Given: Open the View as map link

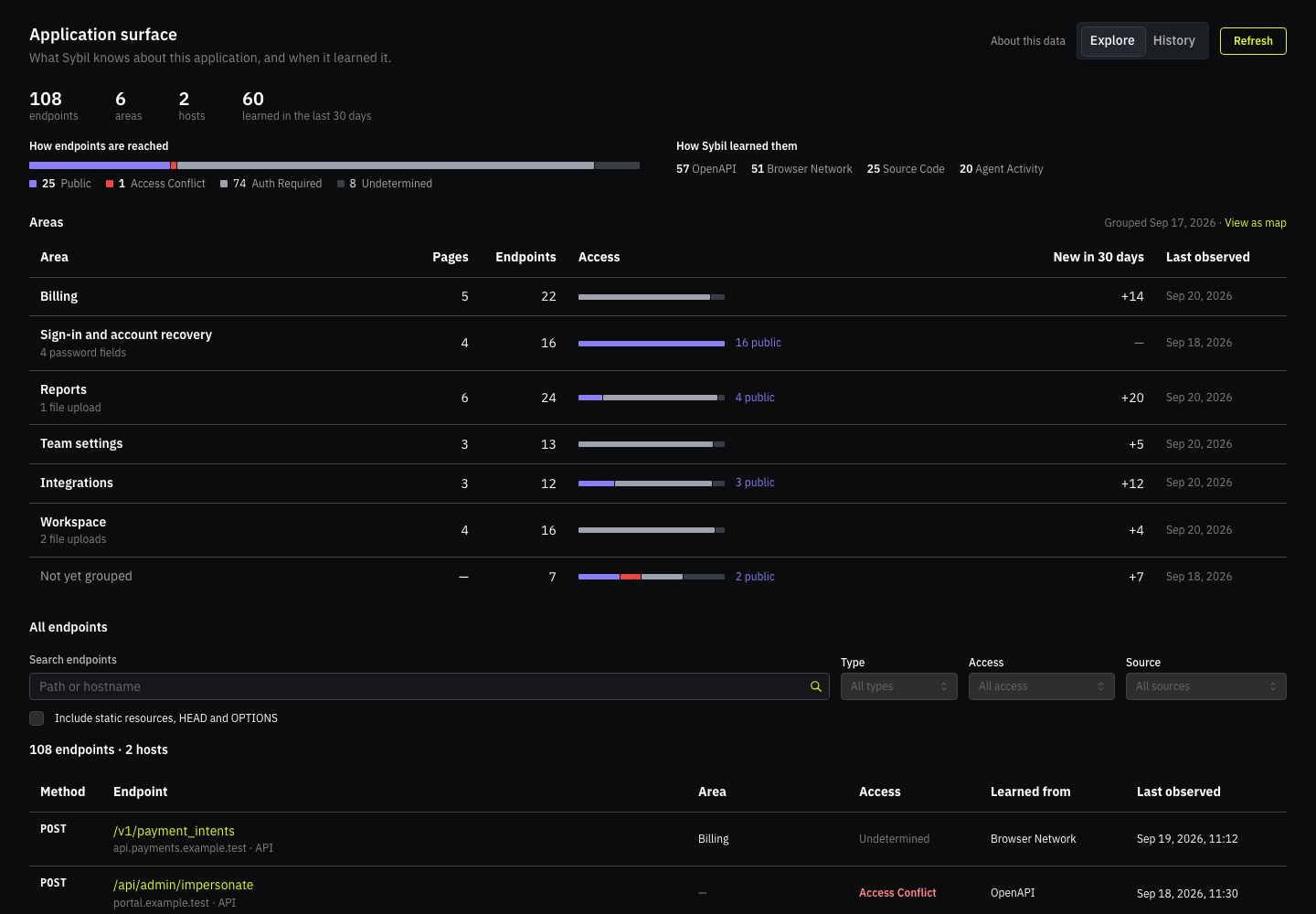Looking at the screenshot, I should click(1256, 223).
